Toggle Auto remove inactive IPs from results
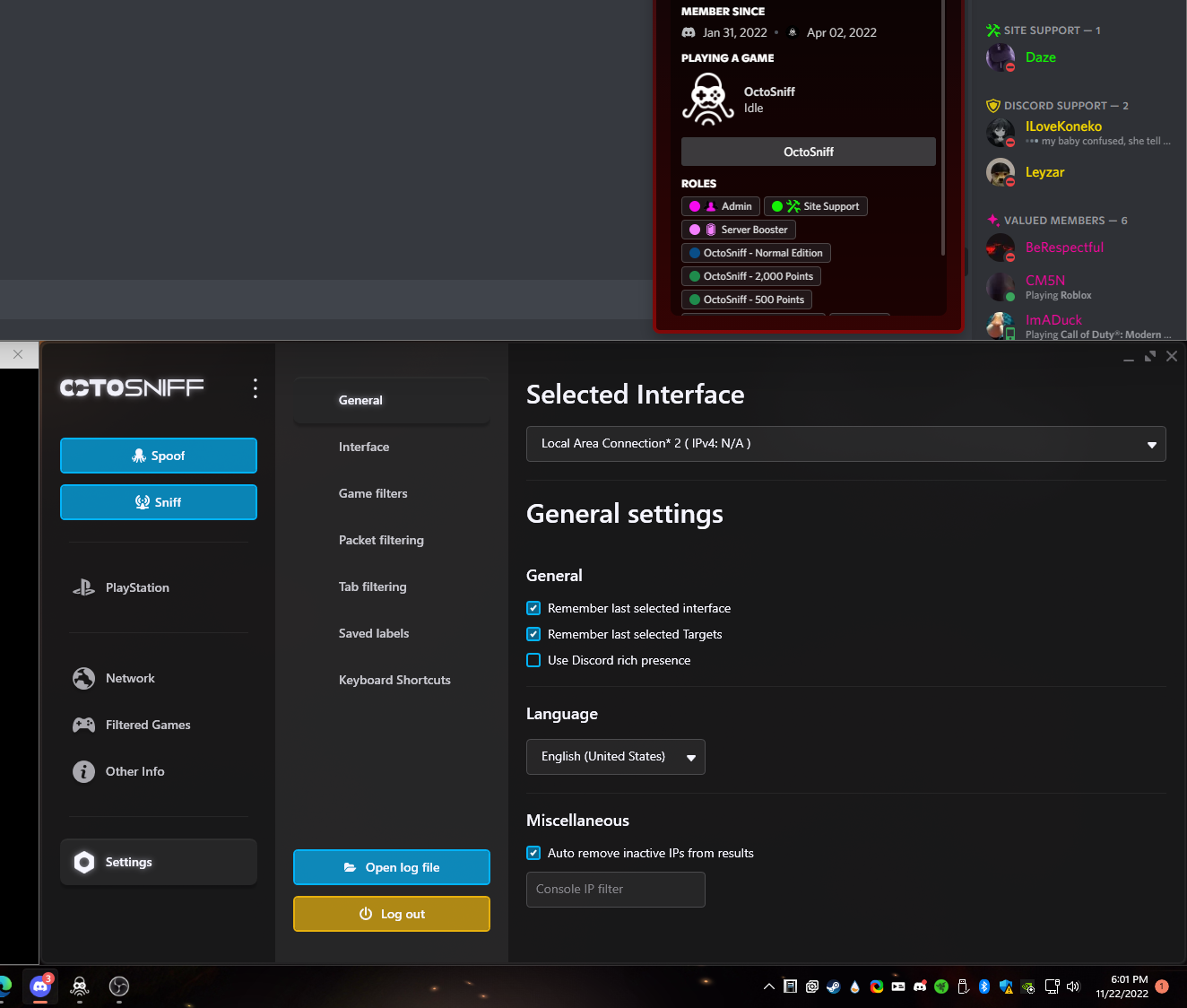1187x1008 pixels. coord(533,853)
